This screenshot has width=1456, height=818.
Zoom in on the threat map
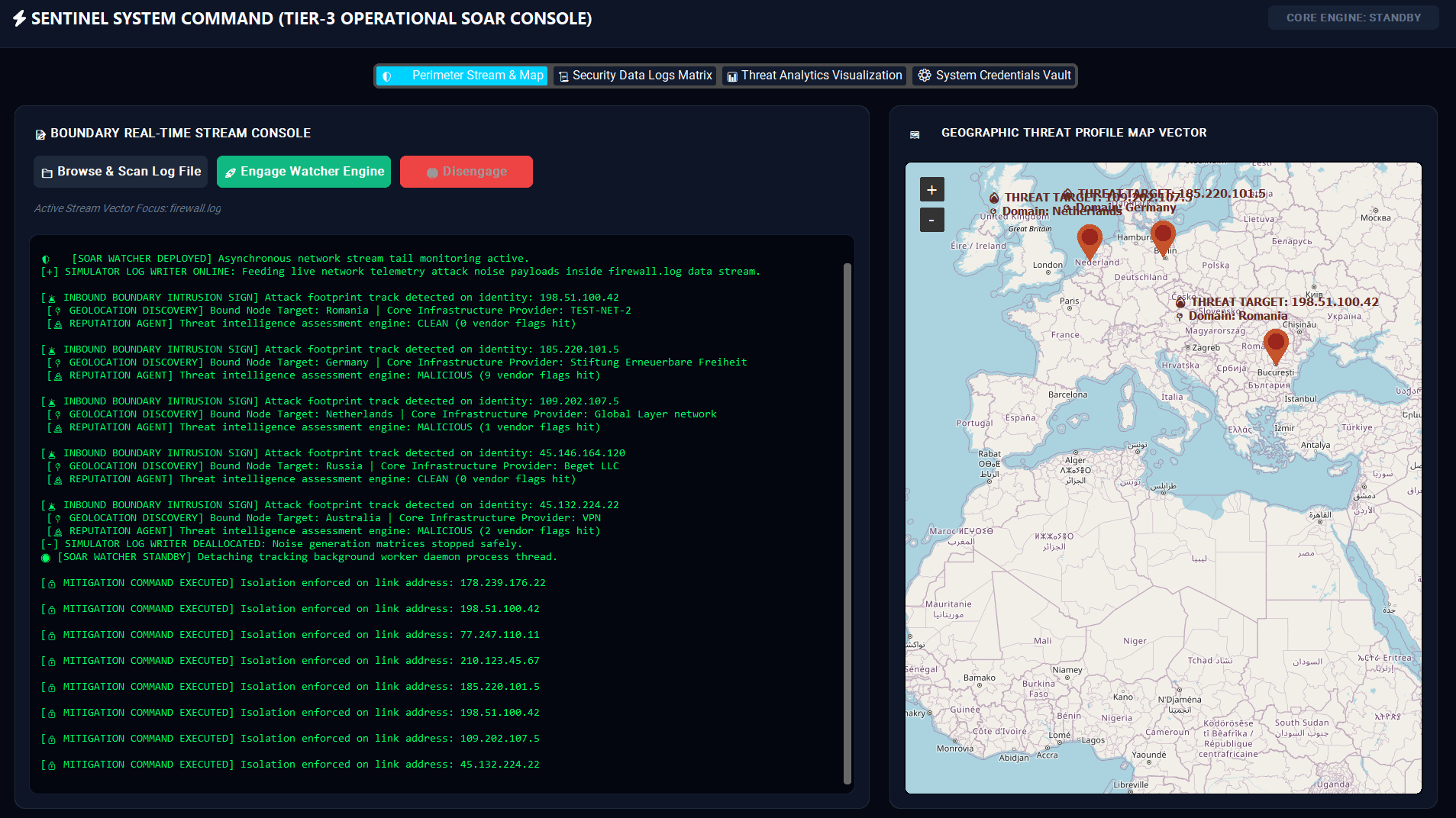pos(931,190)
